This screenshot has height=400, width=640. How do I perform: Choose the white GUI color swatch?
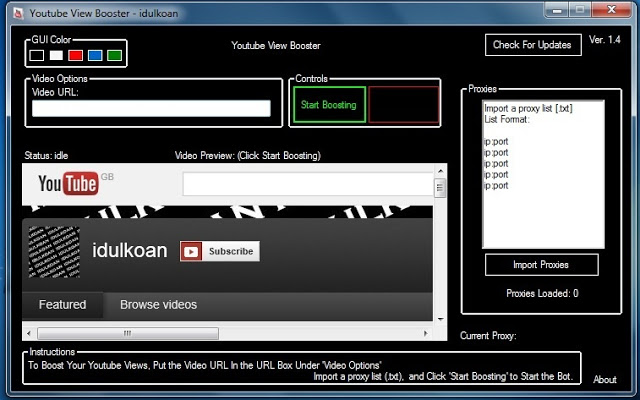point(56,55)
